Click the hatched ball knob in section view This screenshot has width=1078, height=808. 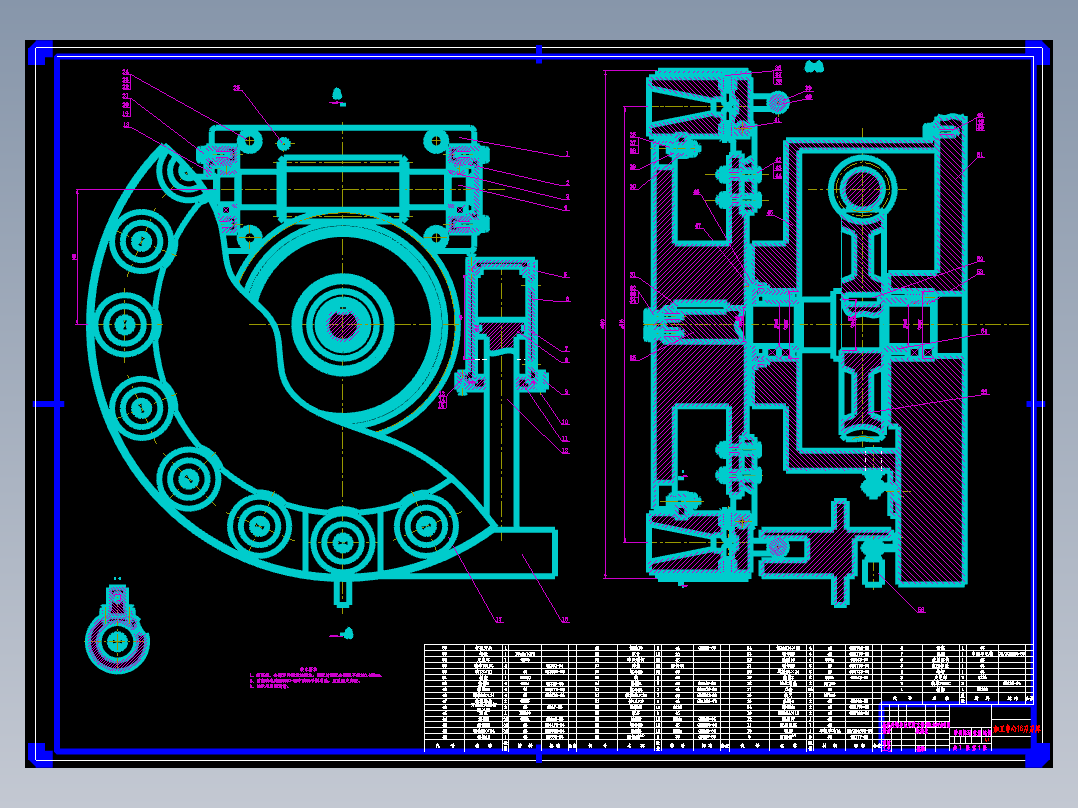click(x=778, y=102)
